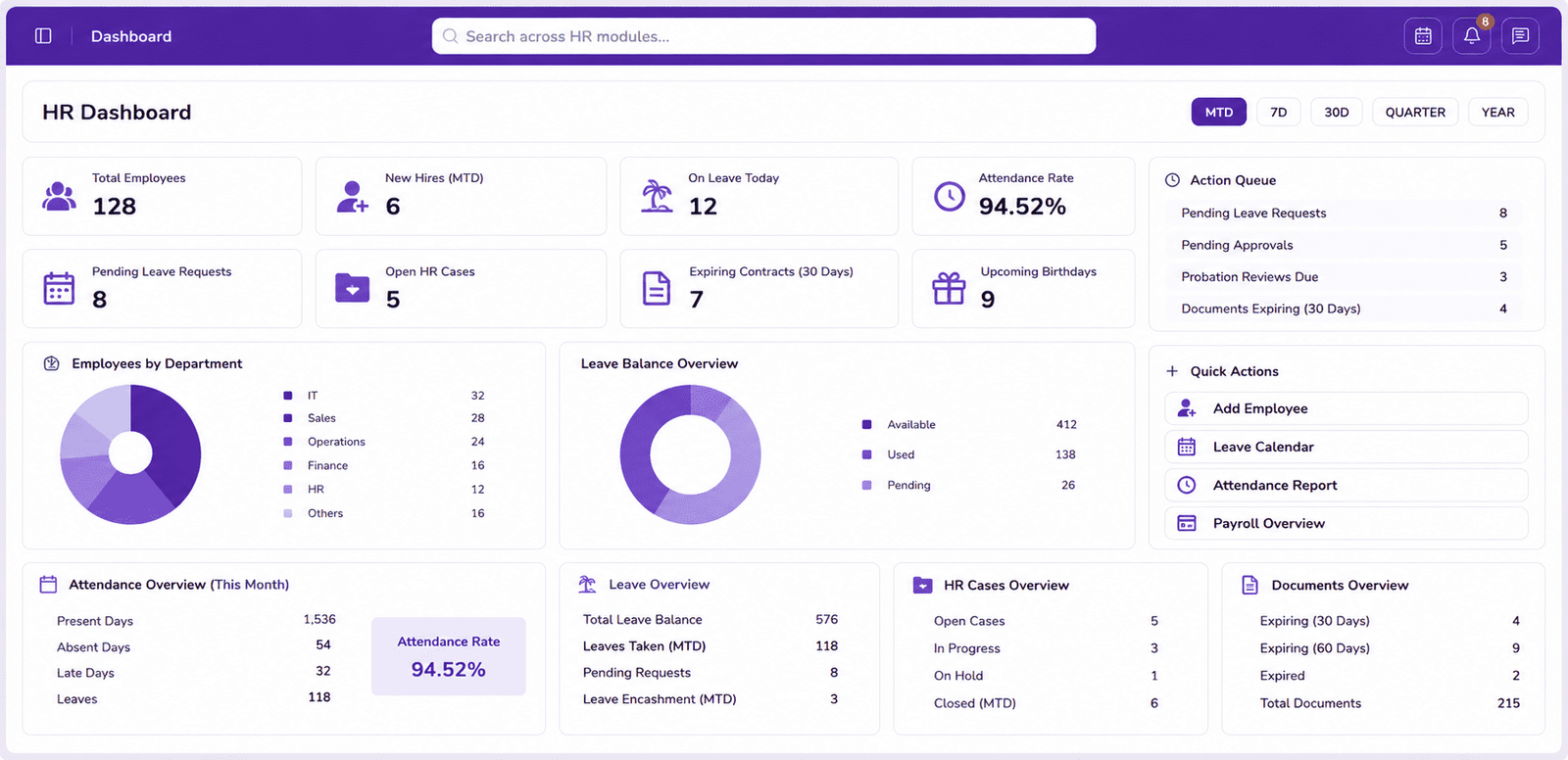The width and height of the screenshot is (1568, 760).
Task: Click the Documents Overview file icon
Action: pyautogui.click(x=1249, y=586)
